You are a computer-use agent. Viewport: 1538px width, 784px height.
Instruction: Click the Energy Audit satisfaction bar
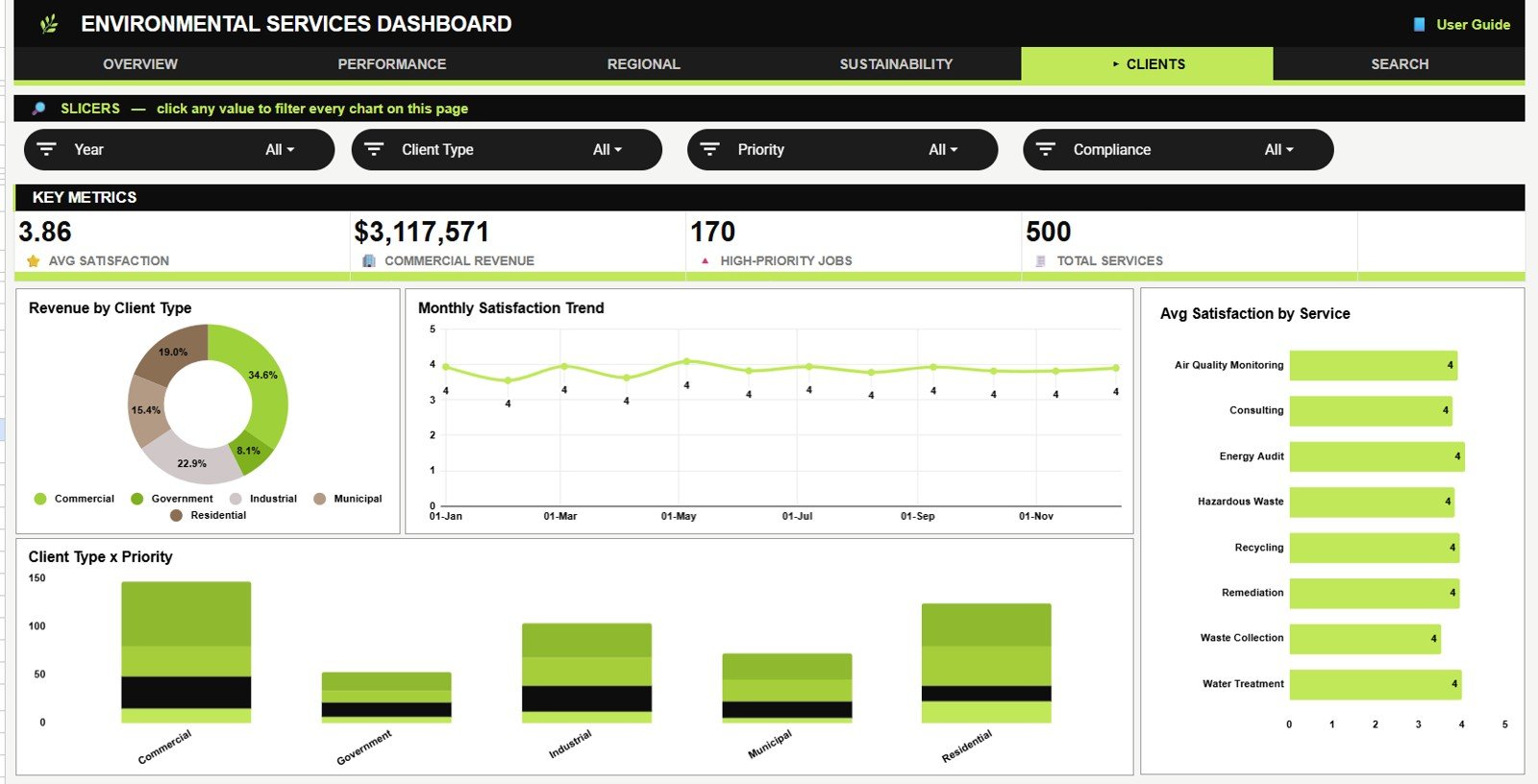coord(1377,456)
